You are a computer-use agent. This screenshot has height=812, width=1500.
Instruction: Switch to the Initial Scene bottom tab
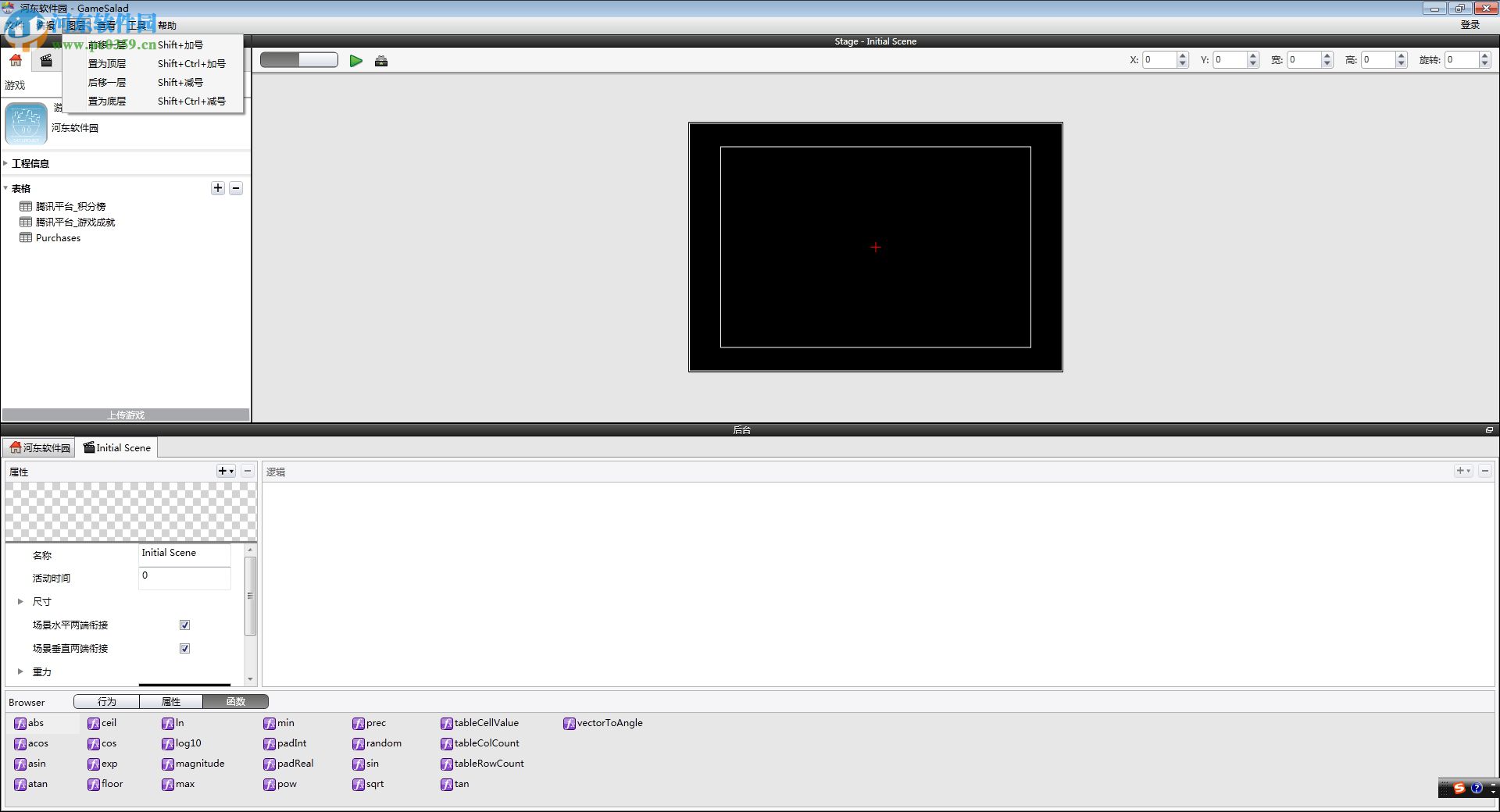coord(117,447)
